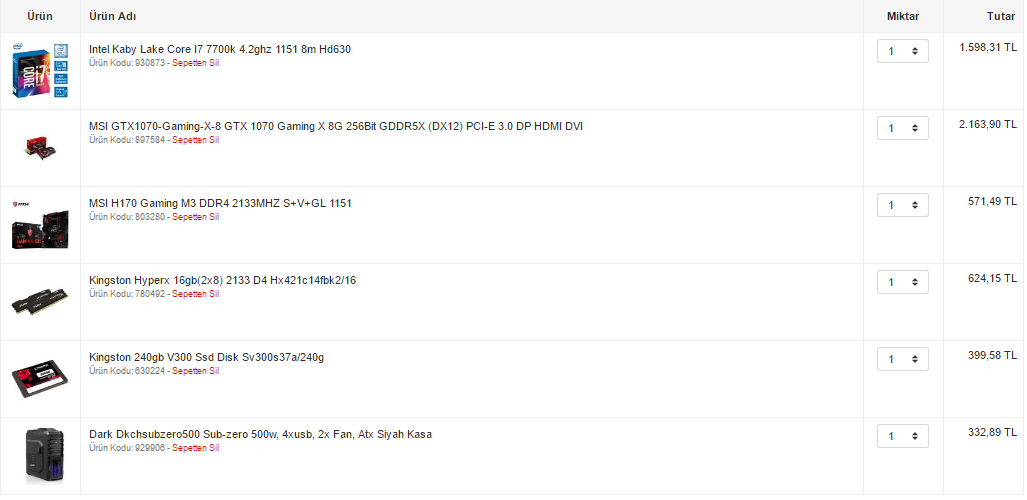Open the MSI H170 motherboard image
1027x500 pixels.
pyautogui.click(x=40, y=225)
